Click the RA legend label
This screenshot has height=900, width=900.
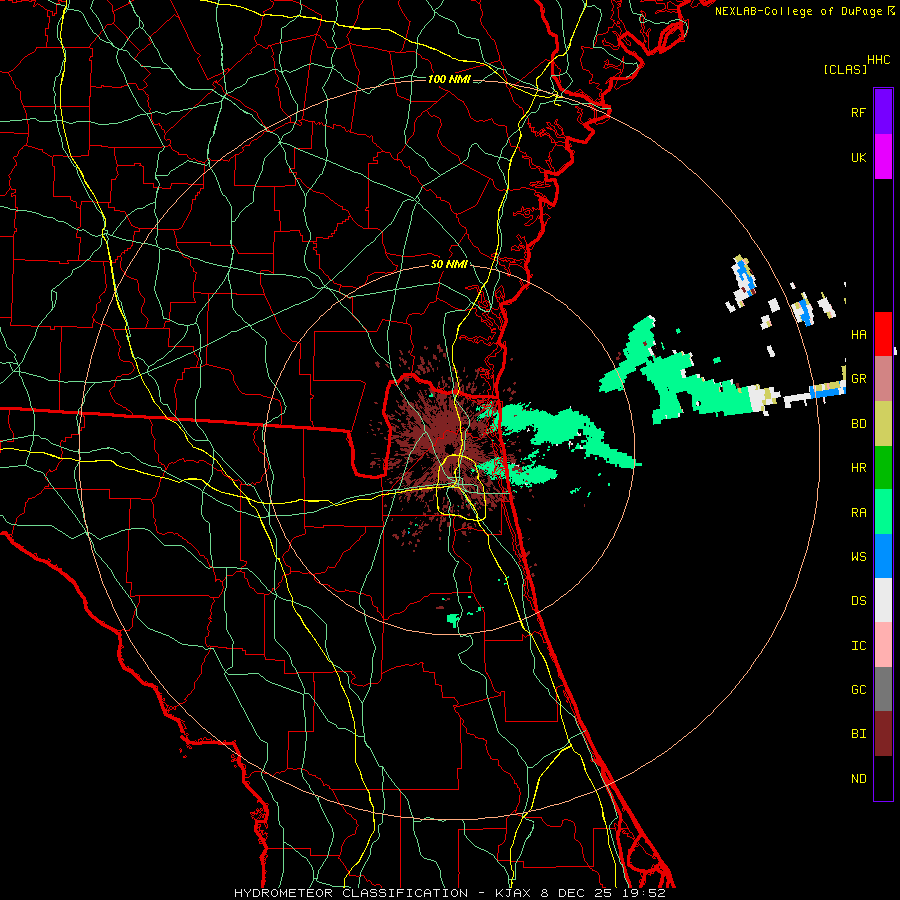[858, 513]
